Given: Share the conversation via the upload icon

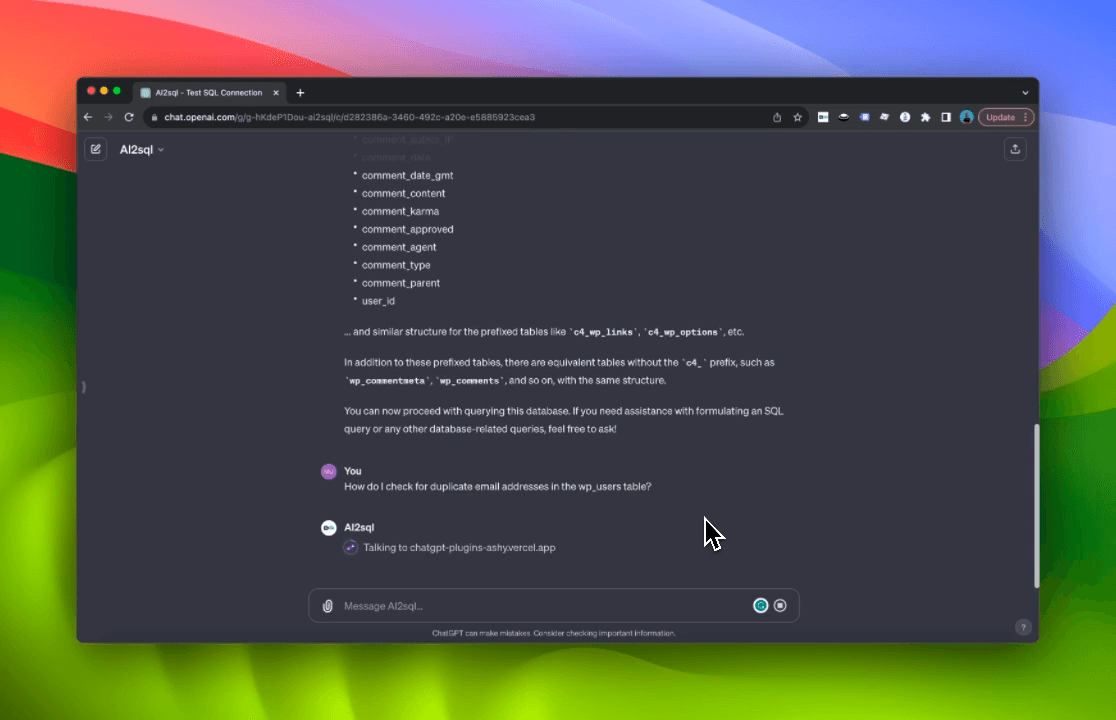Looking at the screenshot, I should click(x=1015, y=149).
